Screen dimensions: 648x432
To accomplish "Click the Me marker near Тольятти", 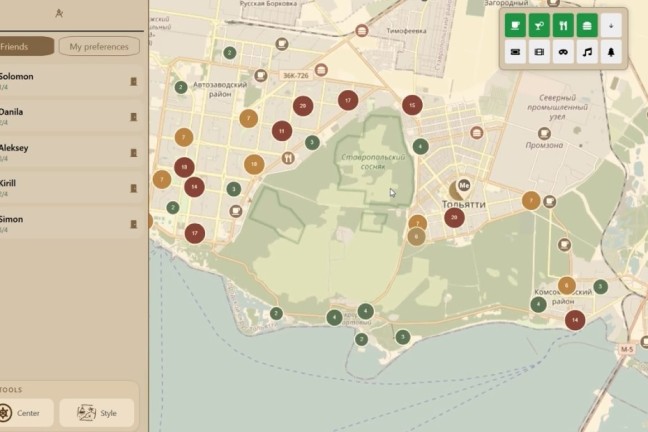I will (x=464, y=186).
